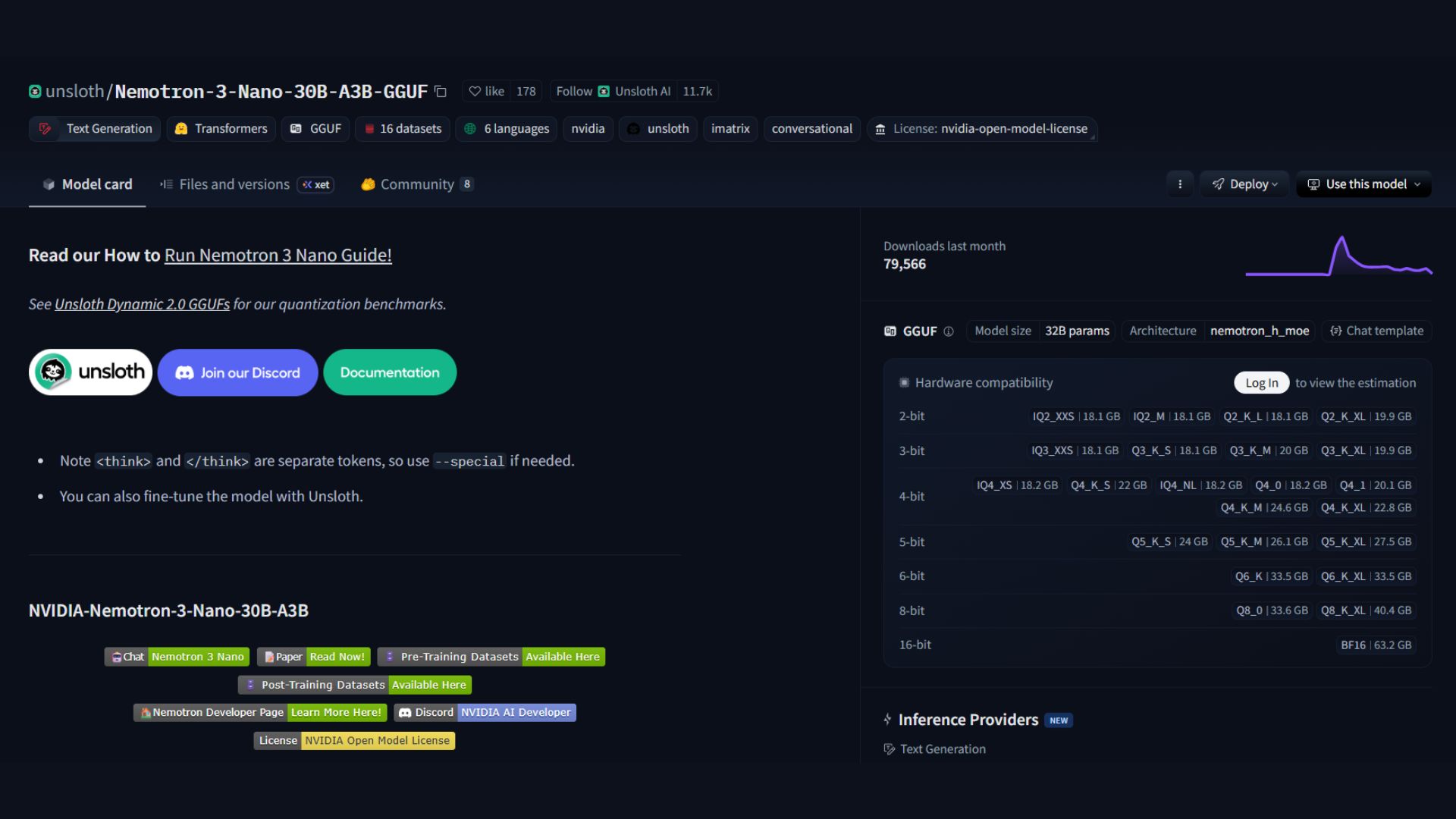Viewport: 1456px width, 819px height.
Task: Open Run Nemotron 3 Nano Guide link
Action: click(278, 256)
